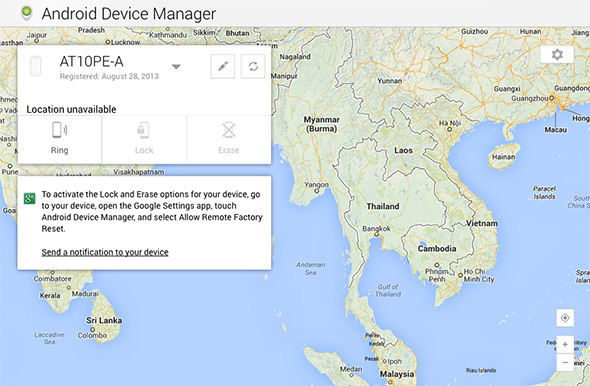Zoom out the map with minus button
This screenshot has height=386, width=590.
pos(565,362)
